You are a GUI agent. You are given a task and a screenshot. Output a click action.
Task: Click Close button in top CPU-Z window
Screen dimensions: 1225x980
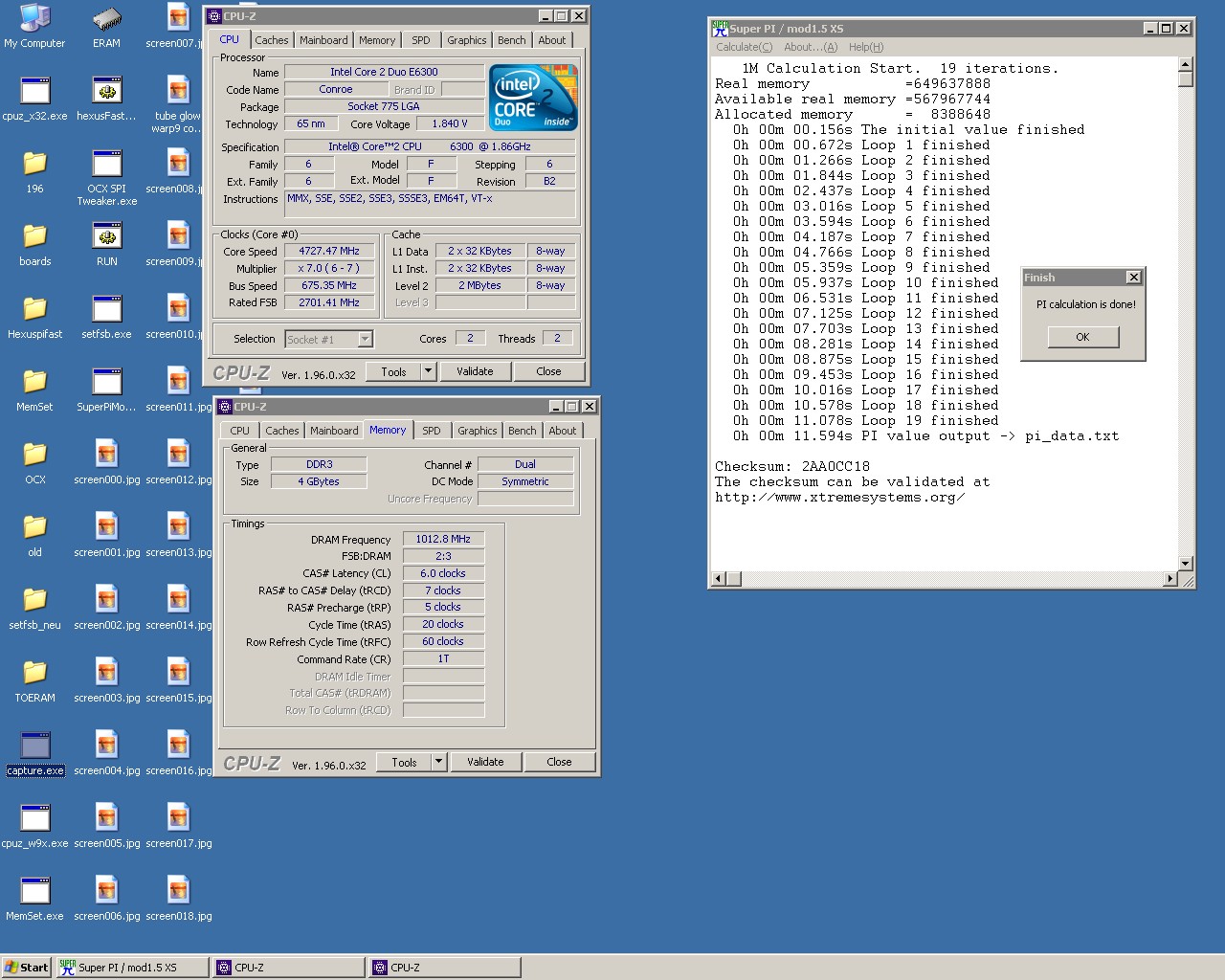coord(548,371)
